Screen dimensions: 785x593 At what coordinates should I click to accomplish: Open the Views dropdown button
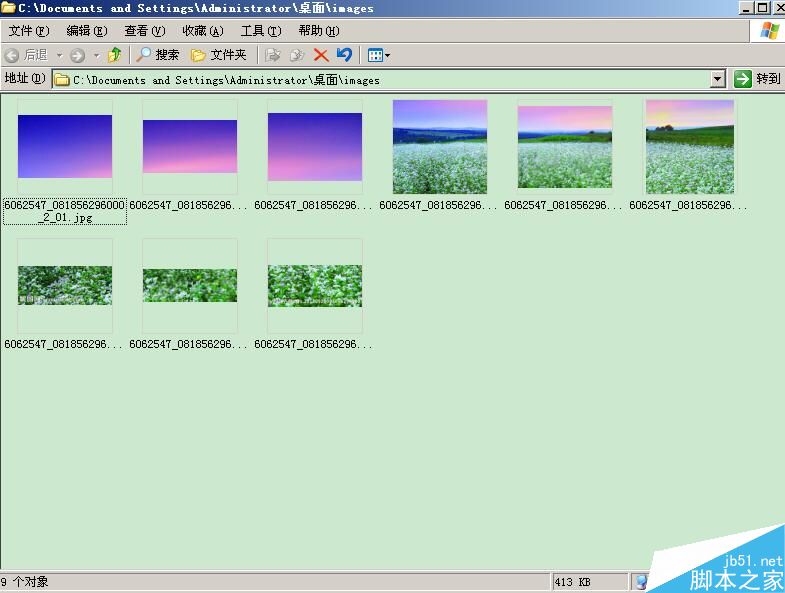[x=378, y=55]
